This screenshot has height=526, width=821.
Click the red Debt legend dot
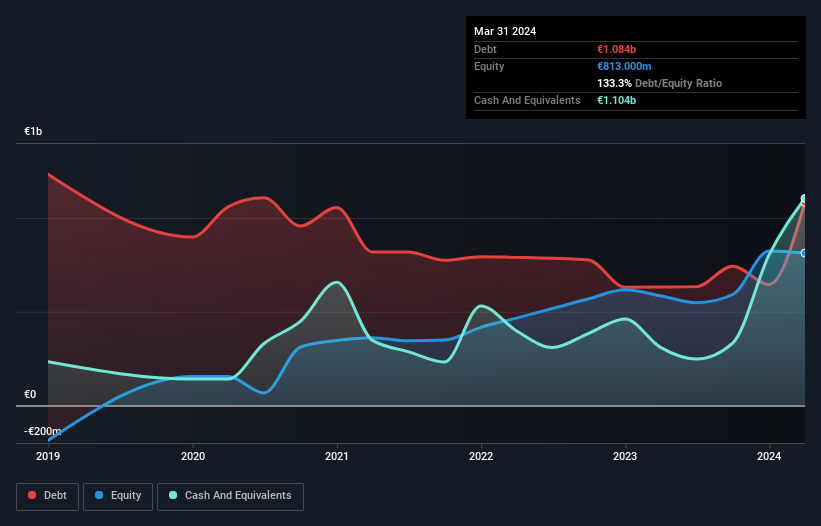click(32, 495)
